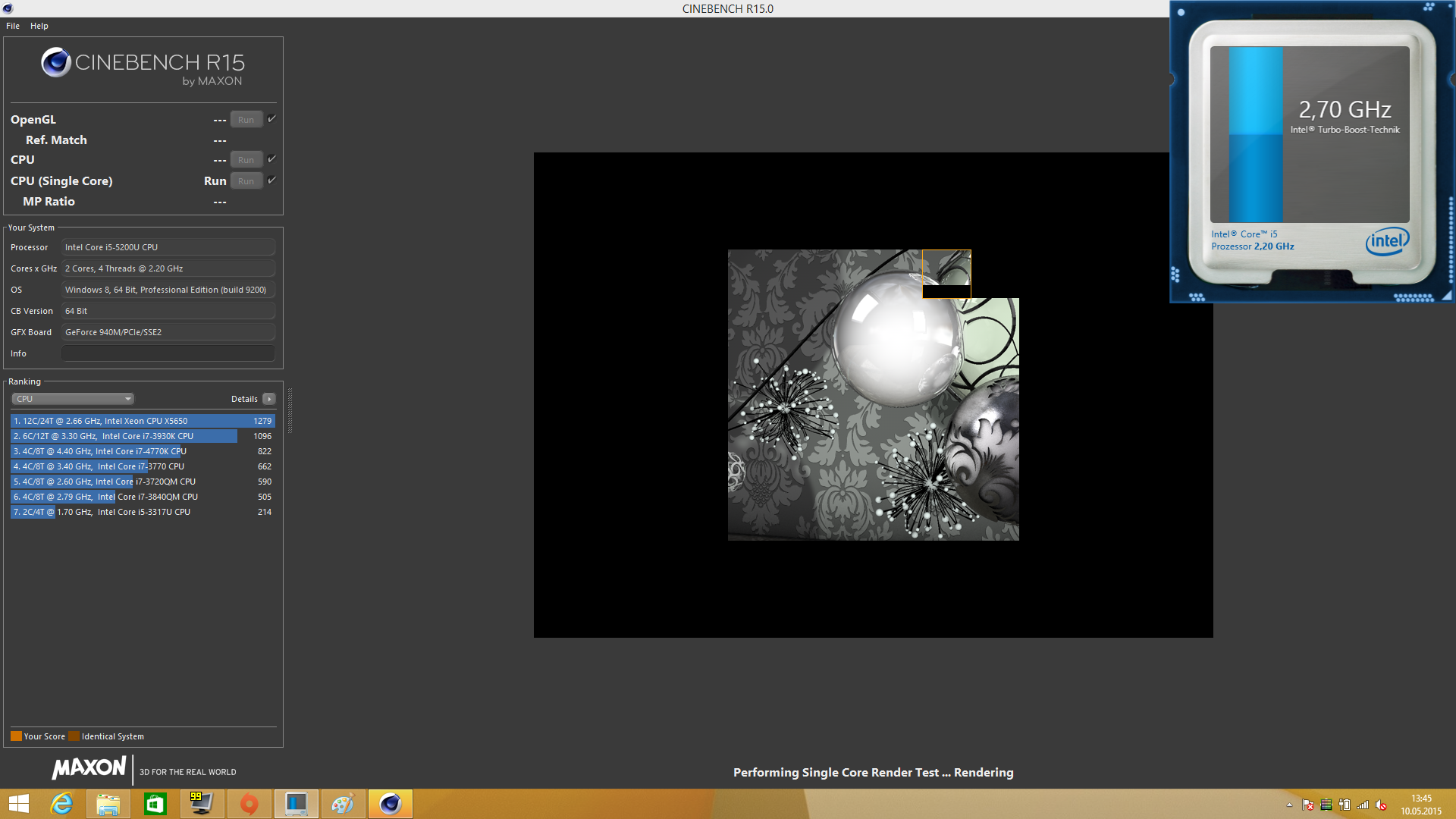Click the Cinebench taskbar icon

coord(390,804)
